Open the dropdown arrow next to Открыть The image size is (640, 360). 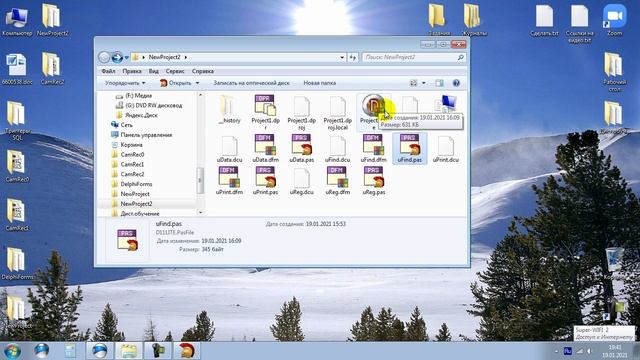point(198,83)
